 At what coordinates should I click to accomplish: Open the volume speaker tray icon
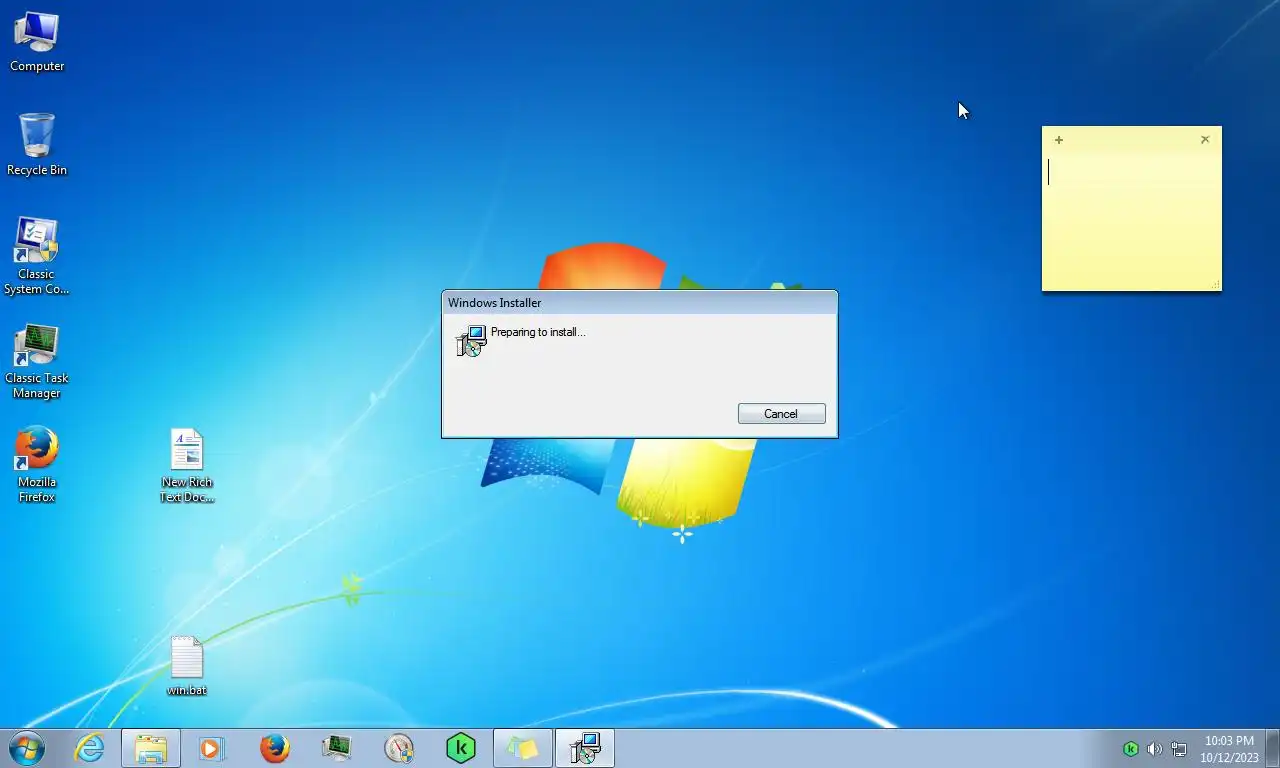(x=1155, y=749)
